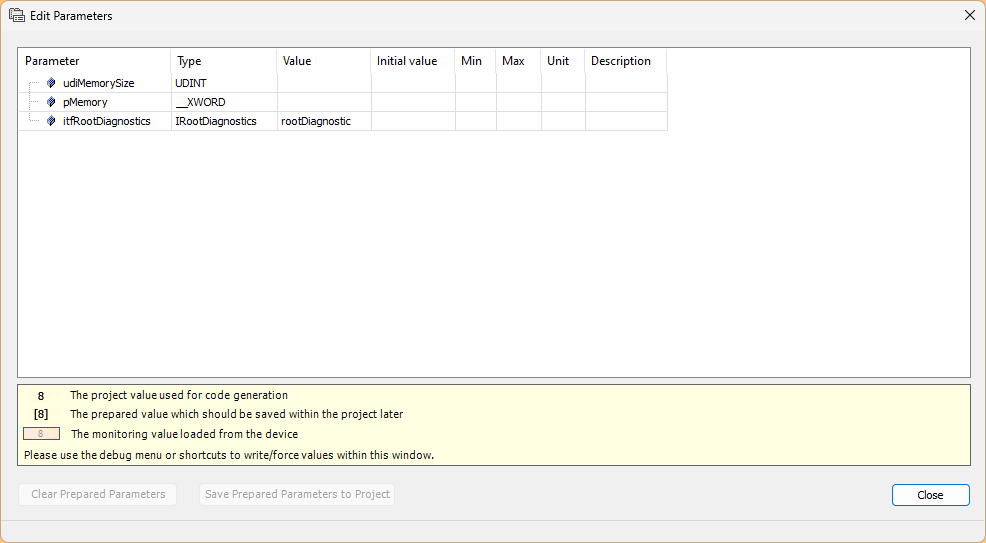Click the pMemory parameter icon
The width and height of the screenshot is (986, 543).
tap(52, 102)
